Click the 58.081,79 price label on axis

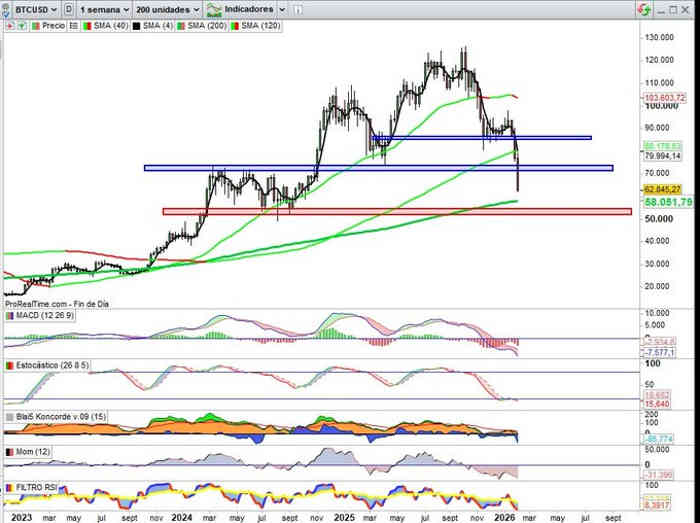[x=667, y=201]
